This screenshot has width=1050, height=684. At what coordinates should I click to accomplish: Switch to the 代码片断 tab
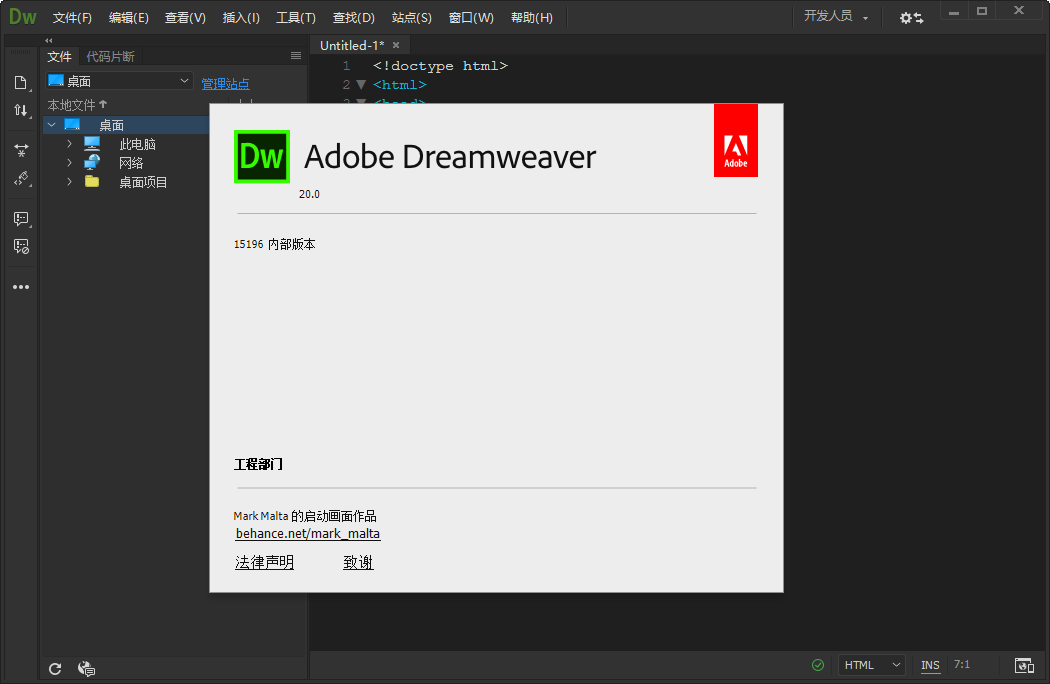point(110,56)
